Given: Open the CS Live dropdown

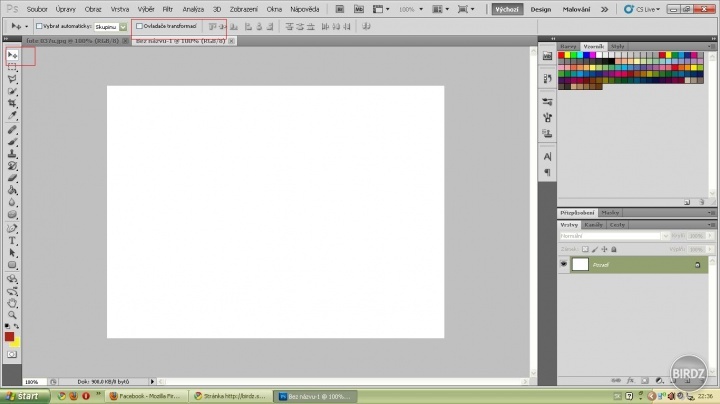Looking at the screenshot, I should (x=642, y=9).
